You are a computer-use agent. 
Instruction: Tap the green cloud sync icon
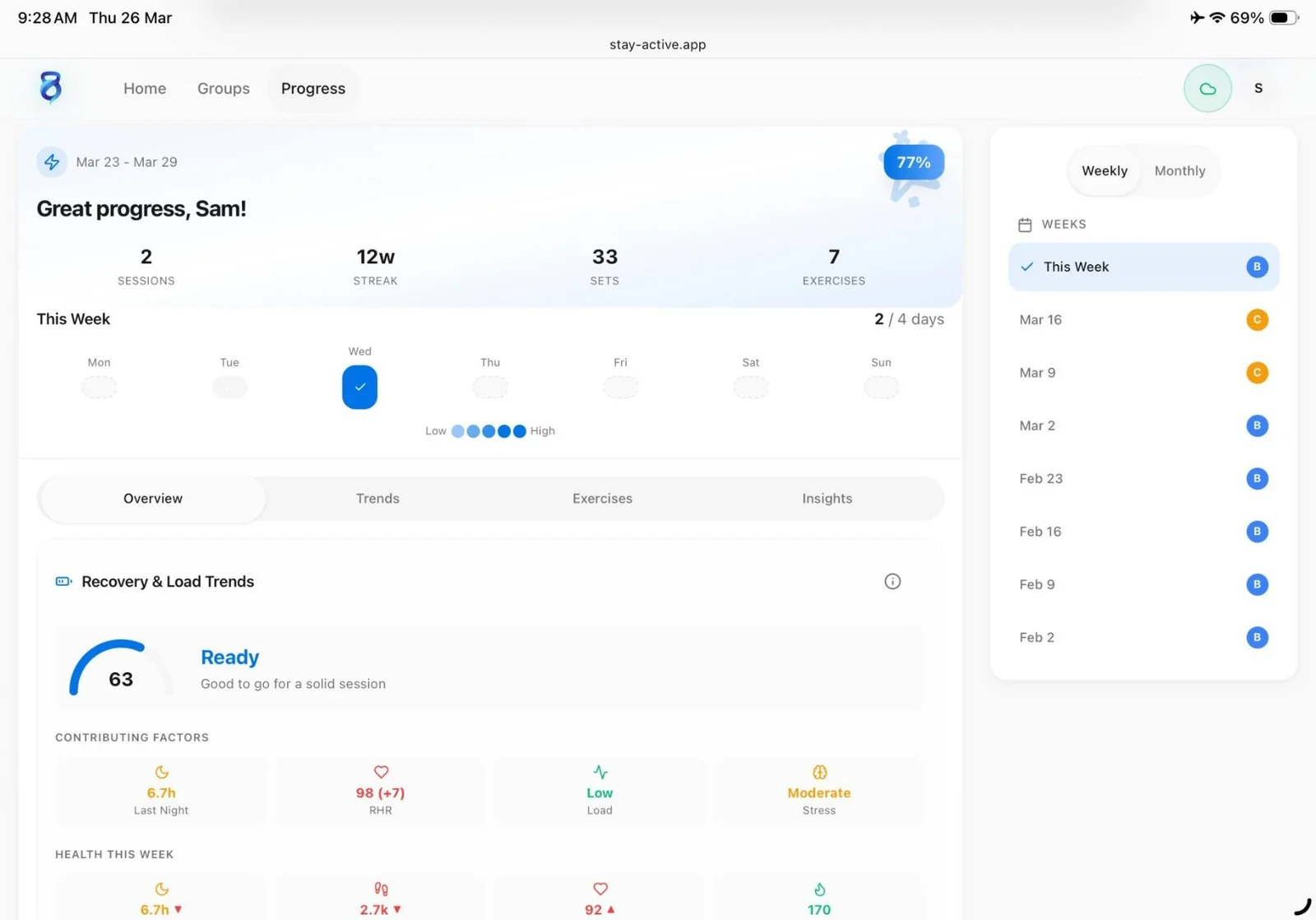[1207, 88]
